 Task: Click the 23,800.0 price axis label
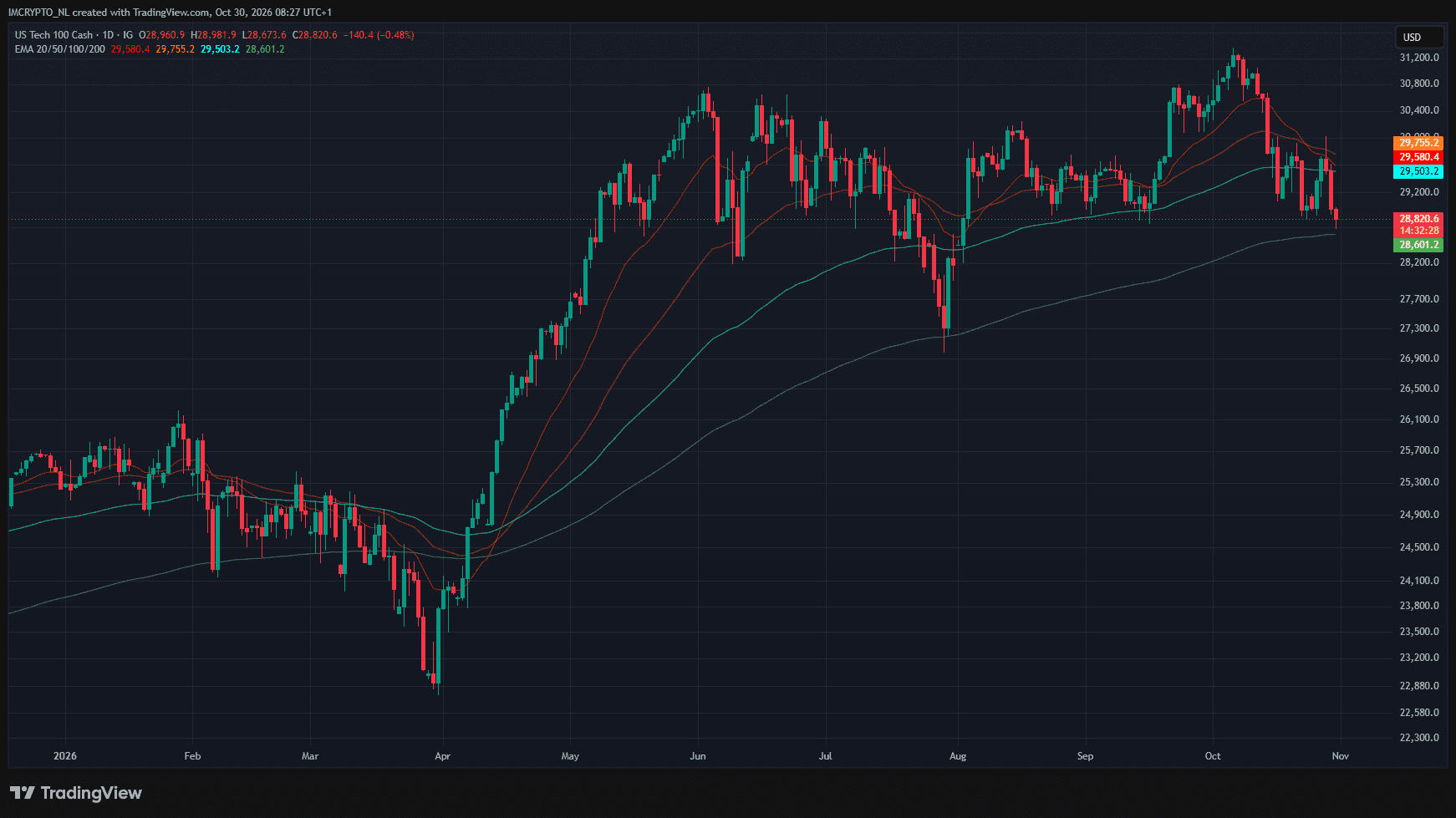pyautogui.click(x=1419, y=606)
